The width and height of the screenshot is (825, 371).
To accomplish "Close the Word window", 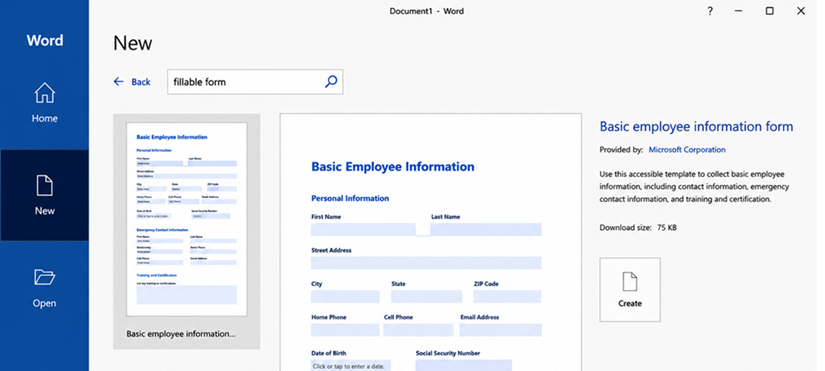I will click(801, 11).
